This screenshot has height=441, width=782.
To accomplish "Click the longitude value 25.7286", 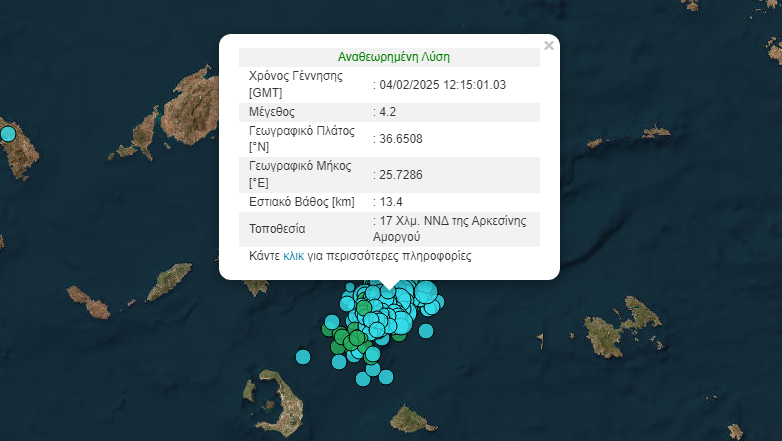I will (398, 174).
